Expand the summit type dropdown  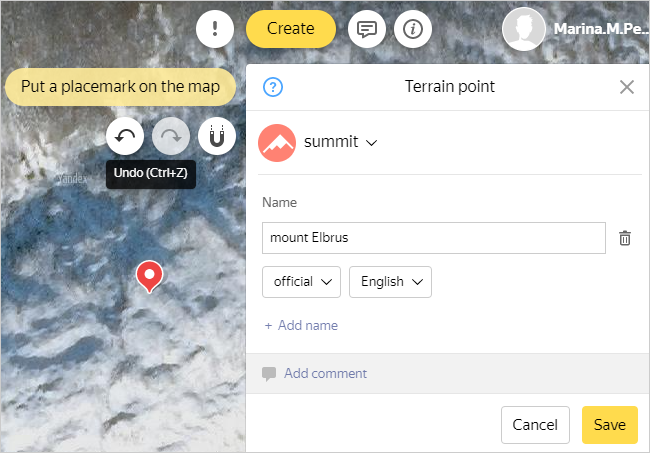tap(340, 142)
